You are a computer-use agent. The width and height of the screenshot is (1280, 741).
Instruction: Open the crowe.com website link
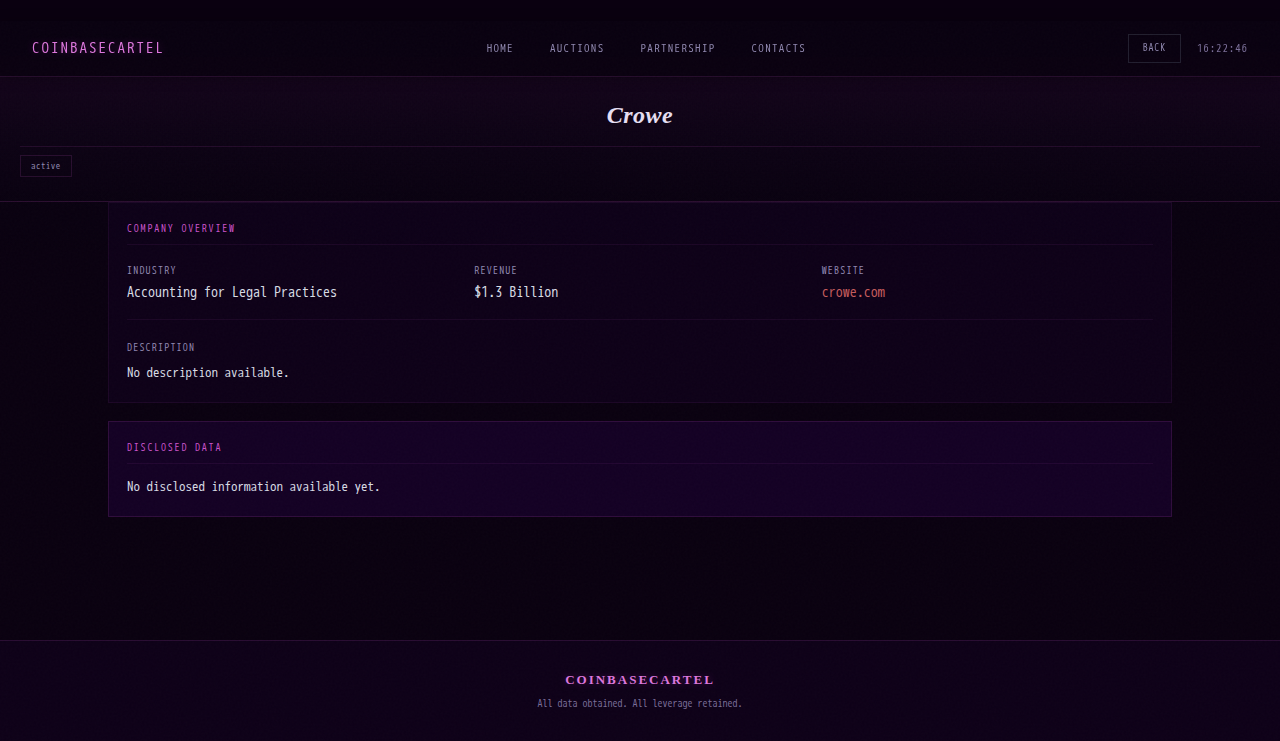853,292
